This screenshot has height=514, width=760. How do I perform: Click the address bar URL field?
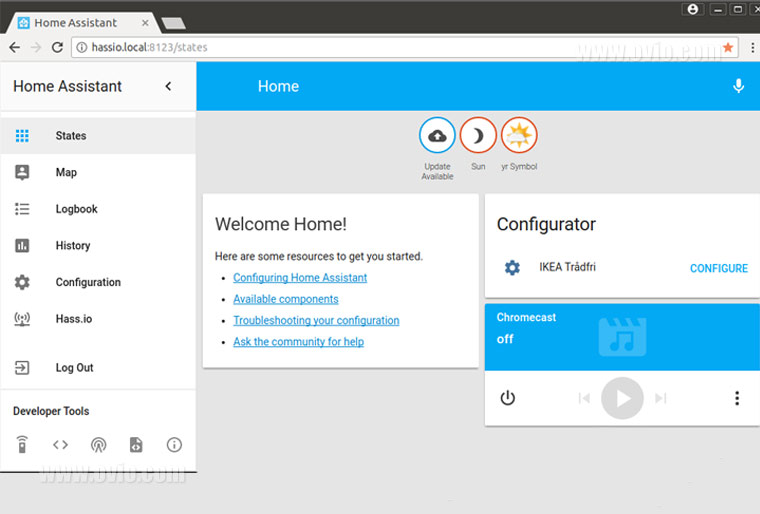(x=405, y=48)
